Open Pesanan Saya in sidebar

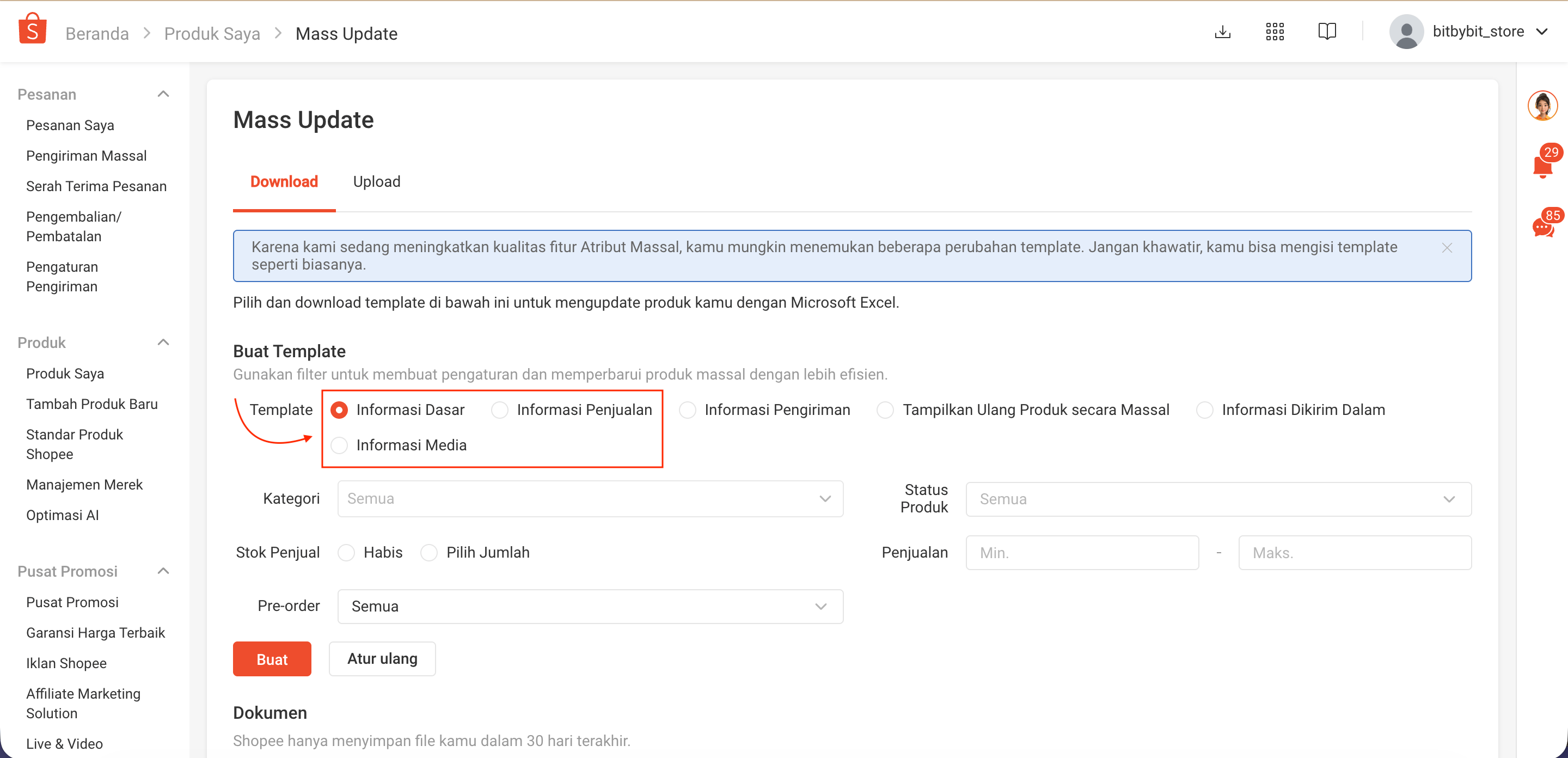point(70,125)
